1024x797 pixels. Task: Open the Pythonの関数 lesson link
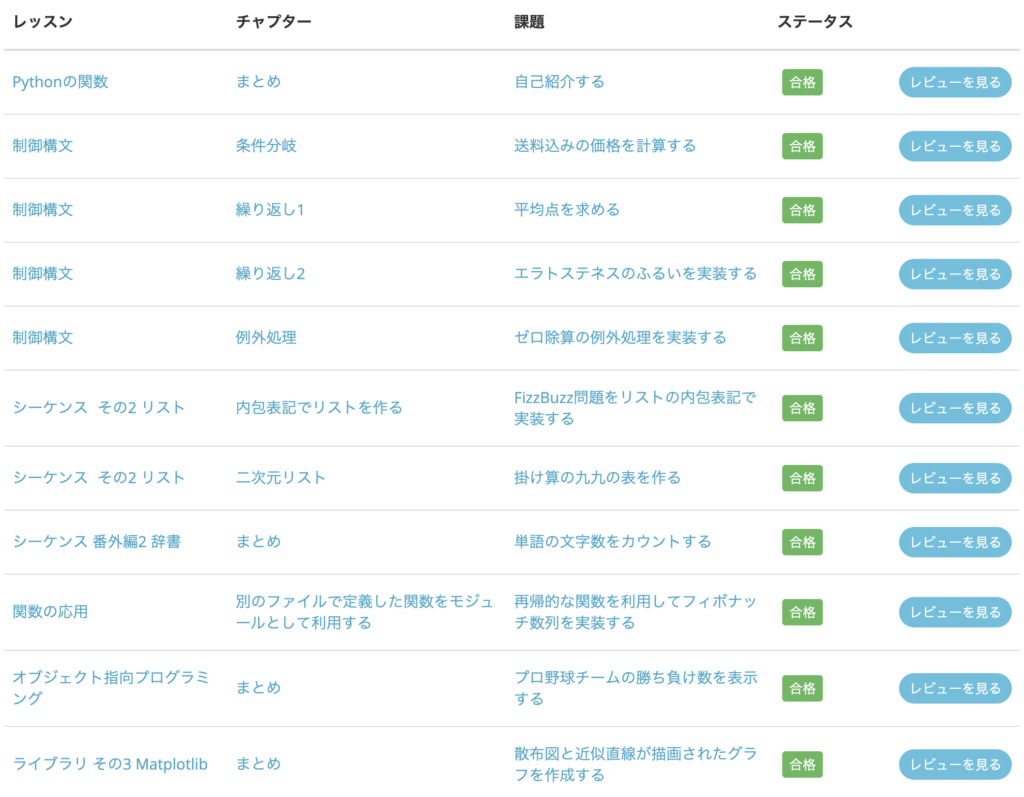tap(60, 82)
